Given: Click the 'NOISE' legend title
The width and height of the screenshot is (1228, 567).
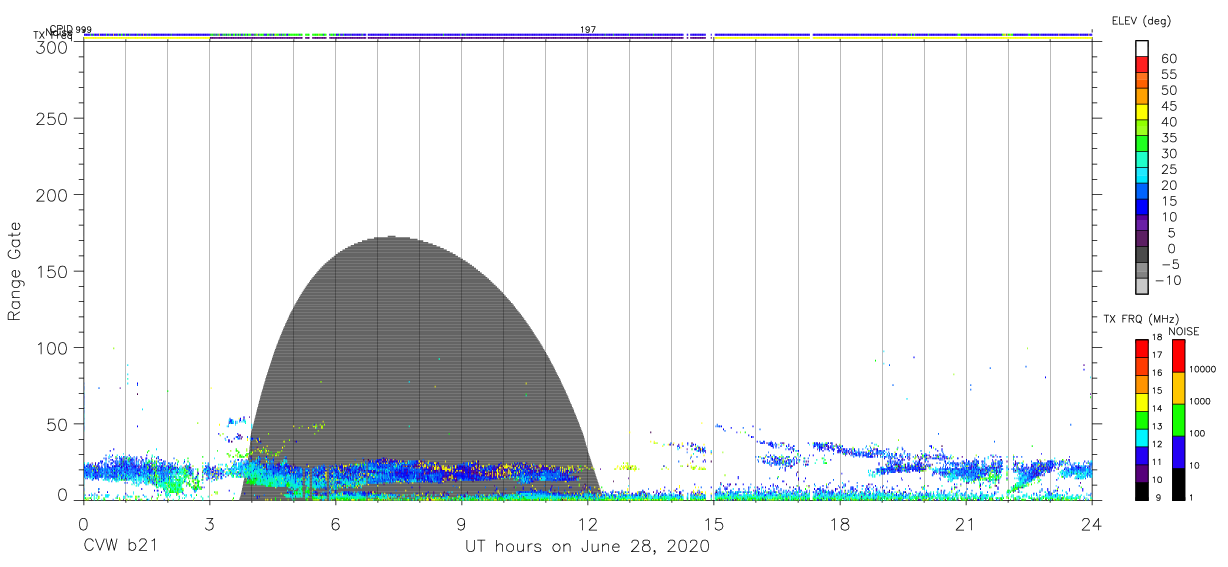Looking at the screenshot, I should [1184, 331].
